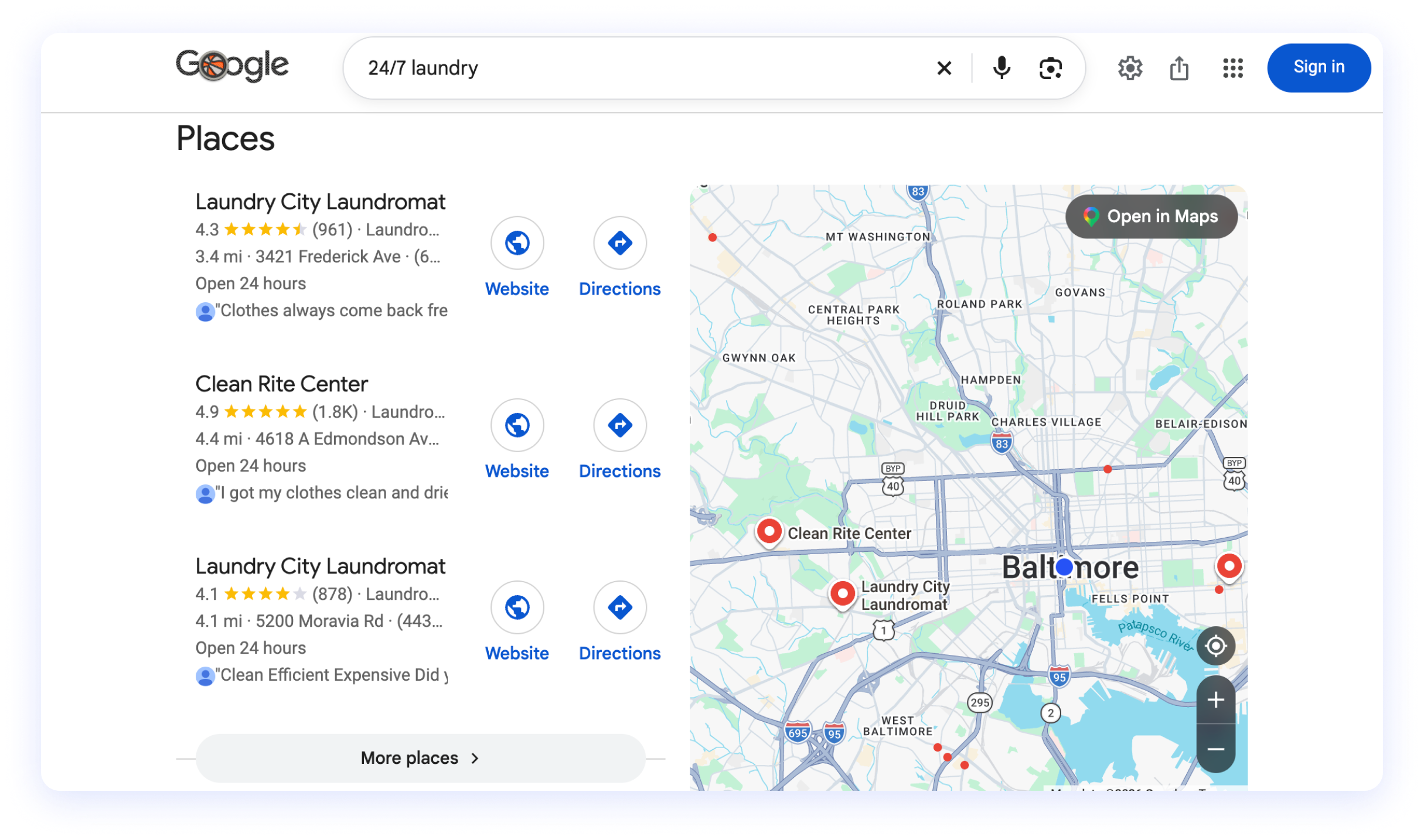Click the Laundry City Laundromat map pin

pos(843,595)
